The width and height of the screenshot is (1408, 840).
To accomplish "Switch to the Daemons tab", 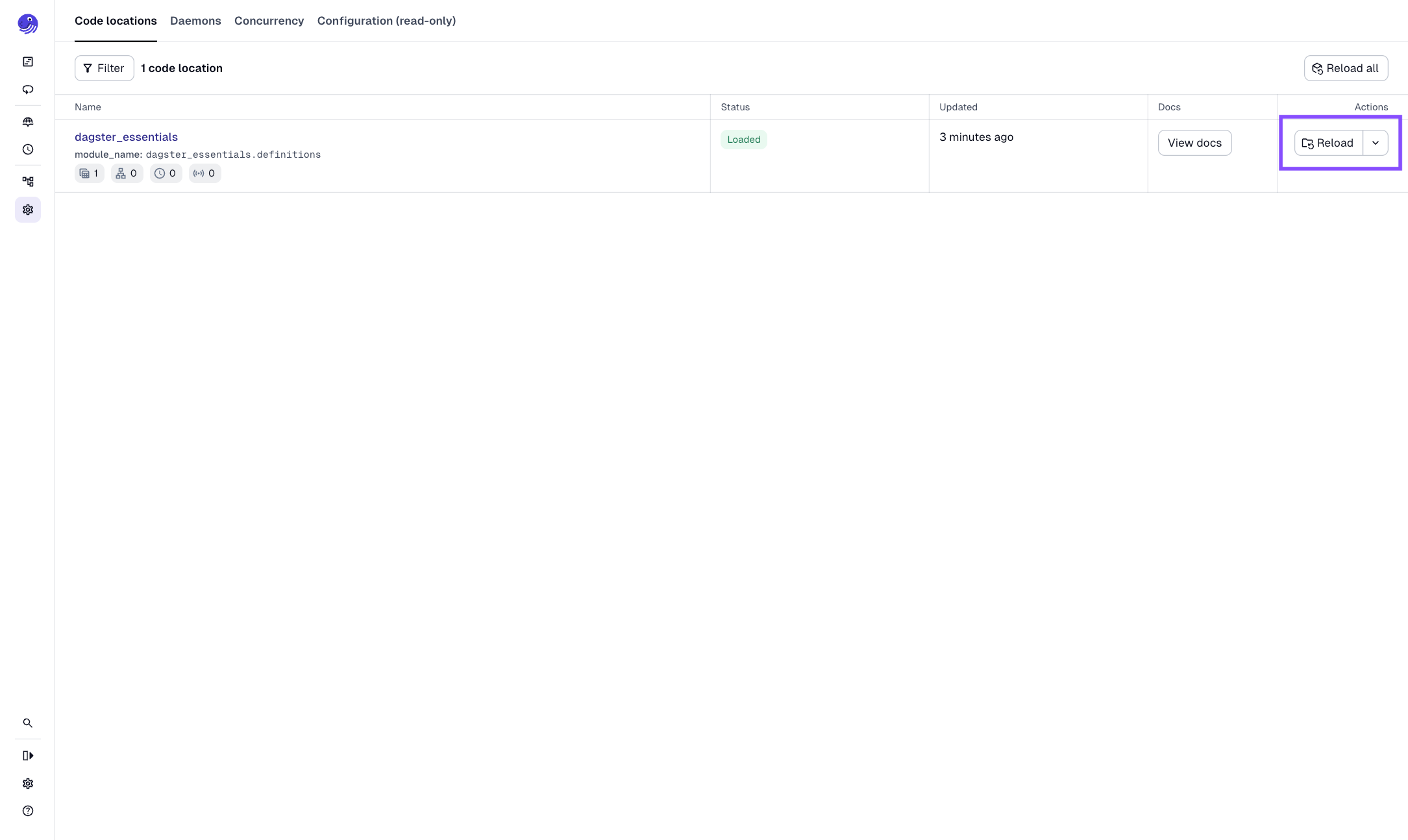I will [195, 21].
